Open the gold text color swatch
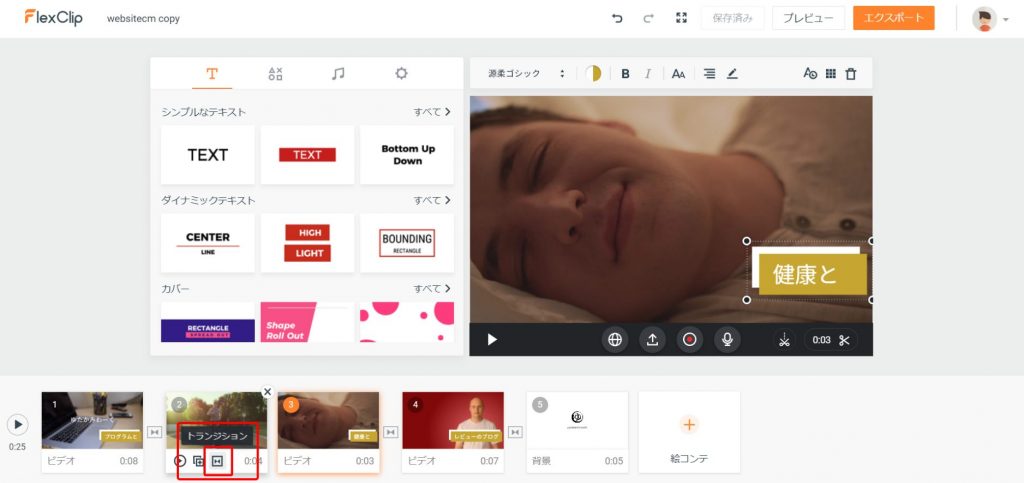 [x=593, y=73]
